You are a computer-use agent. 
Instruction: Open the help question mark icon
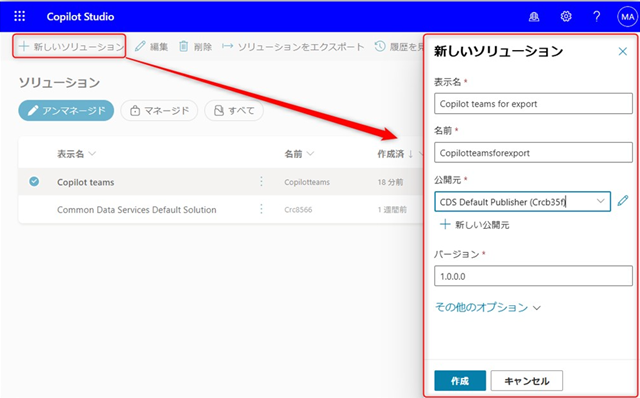click(x=596, y=17)
